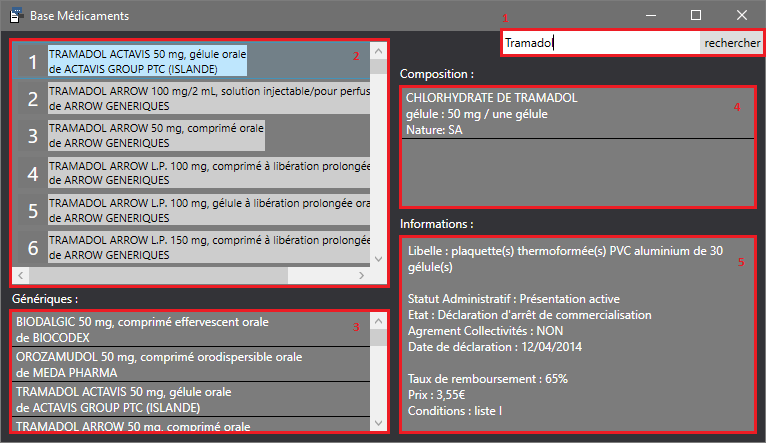Select result 4 TRAMADOL ARROW L.P. 100 mg comprimé
The width and height of the screenshot is (766, 443).
[x=192, y=173]
